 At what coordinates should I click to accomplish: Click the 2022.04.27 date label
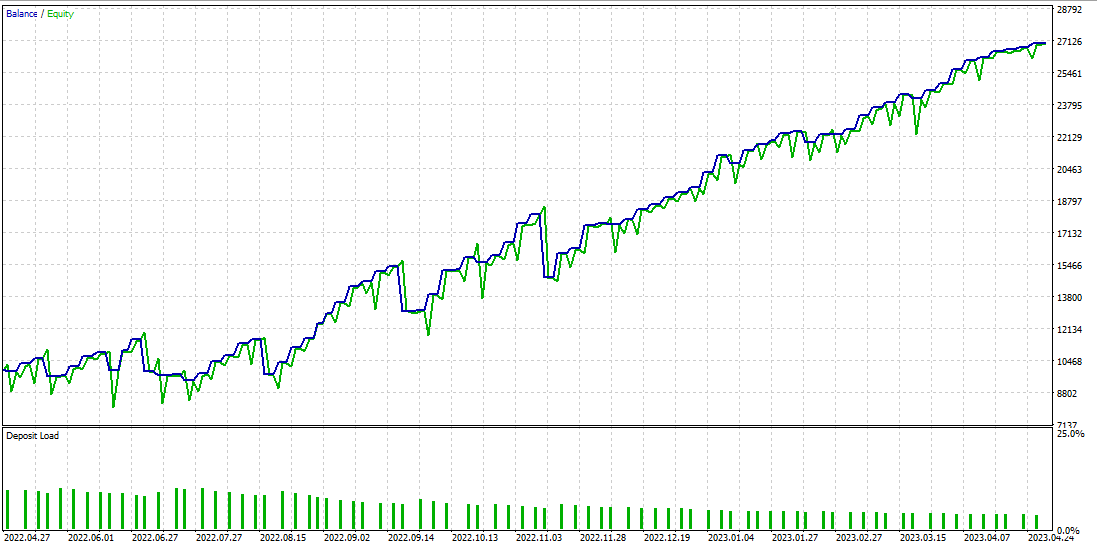click(x=27, y=538)
